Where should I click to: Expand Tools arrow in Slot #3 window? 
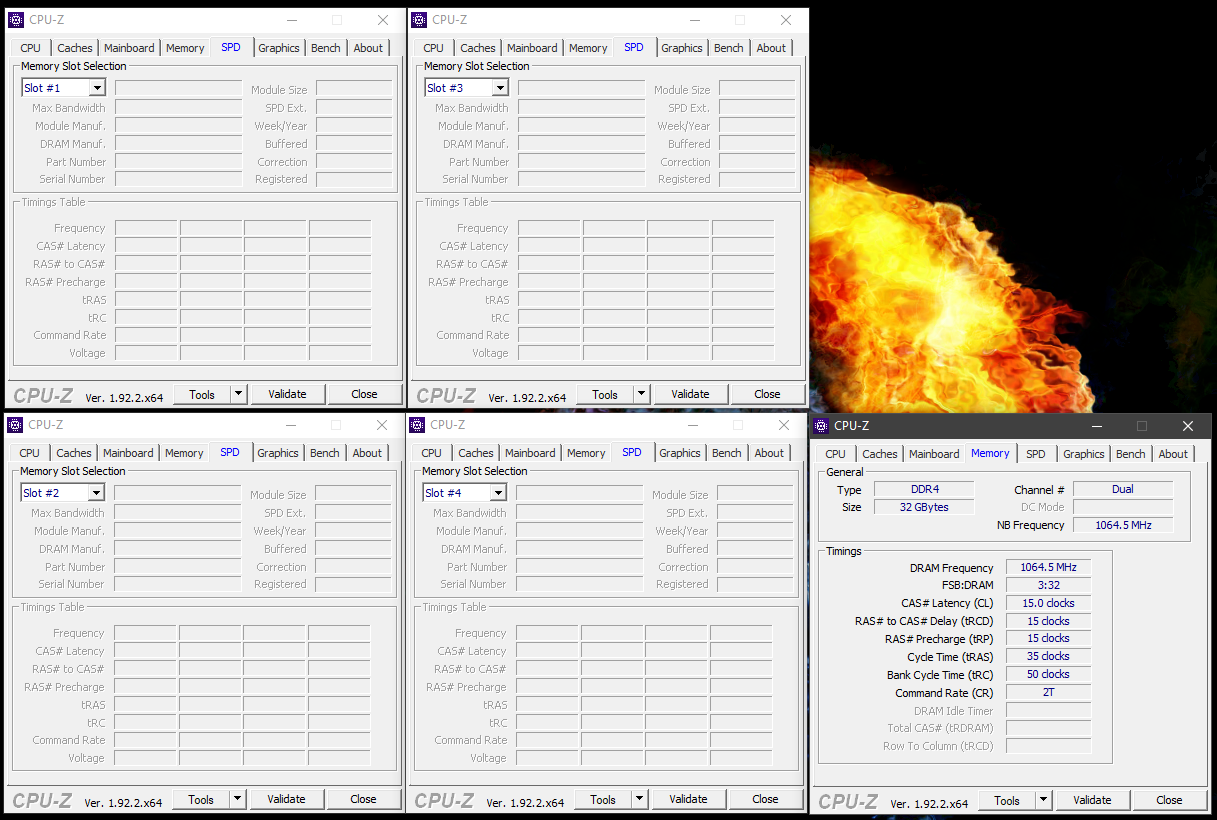point(641,394)
